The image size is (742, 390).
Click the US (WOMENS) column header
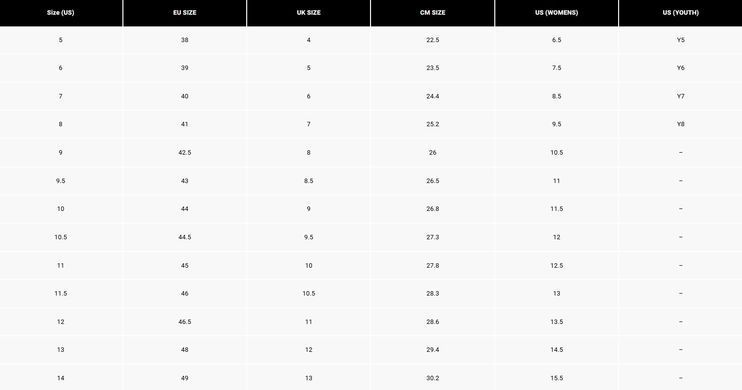coord(556,13)
